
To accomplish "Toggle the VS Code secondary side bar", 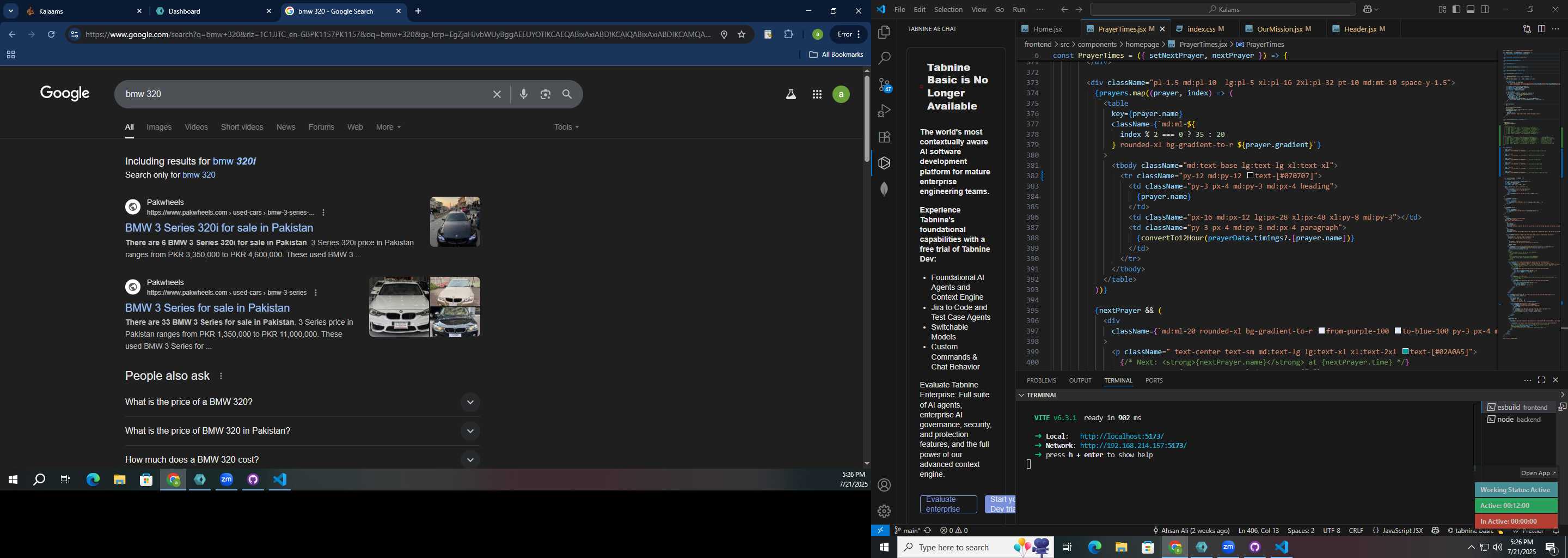I will [x=1485, y=9].
